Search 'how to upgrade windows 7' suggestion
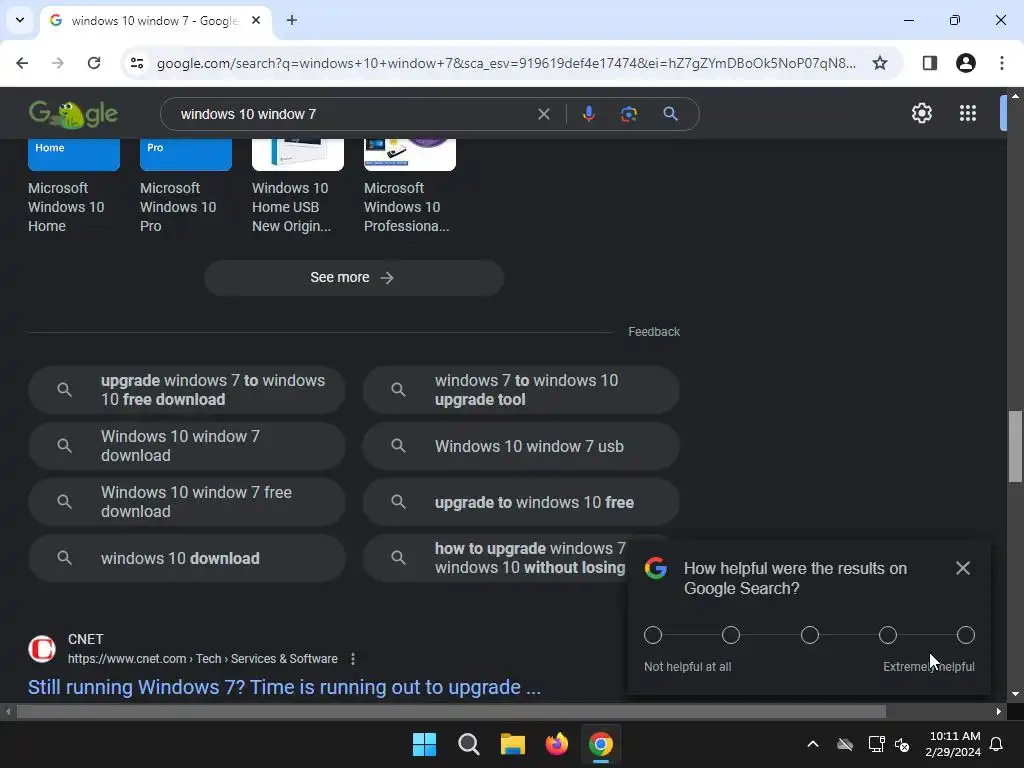This screenshot has width=1024, height=768. pyautogui.click(x=495, y=558)
